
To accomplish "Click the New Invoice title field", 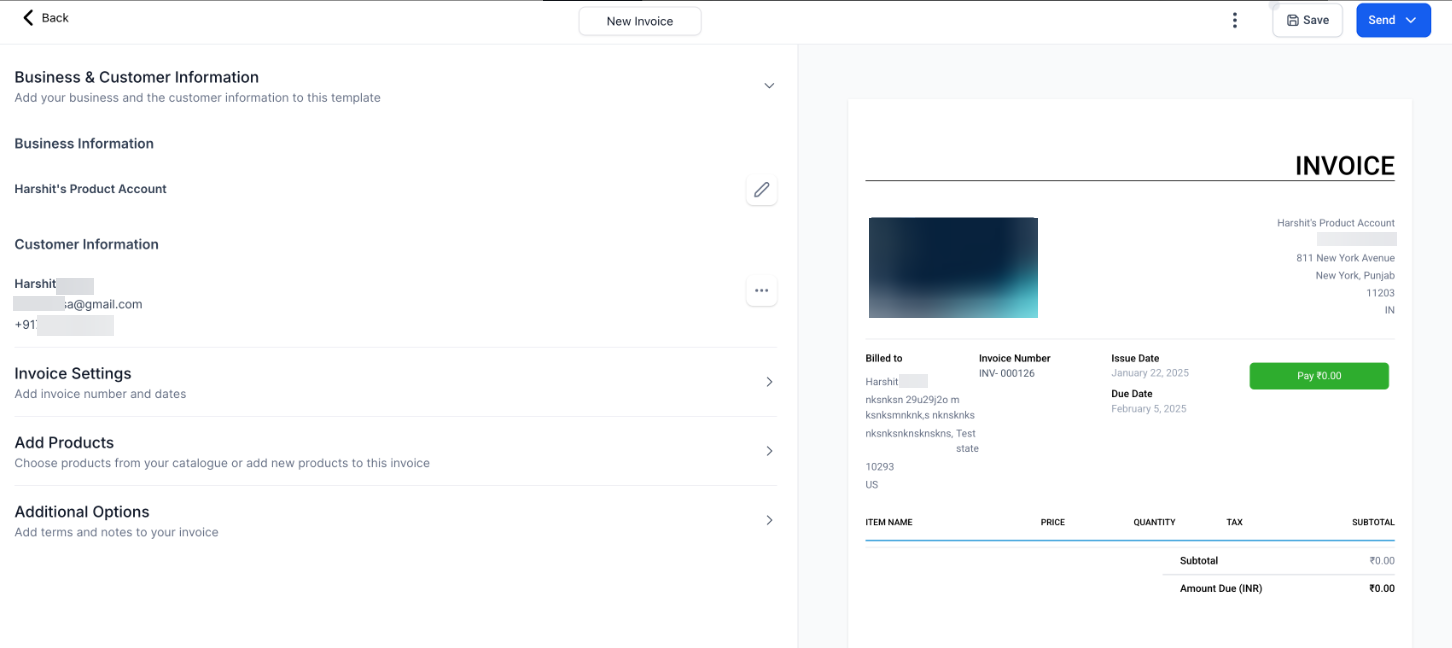I will click(x=640, y=21).
